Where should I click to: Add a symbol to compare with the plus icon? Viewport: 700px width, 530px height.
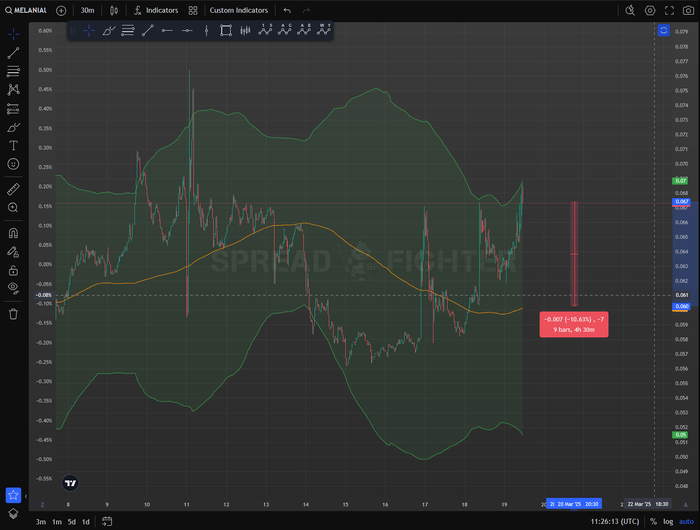pyautogui.click(x=61, y=10)
